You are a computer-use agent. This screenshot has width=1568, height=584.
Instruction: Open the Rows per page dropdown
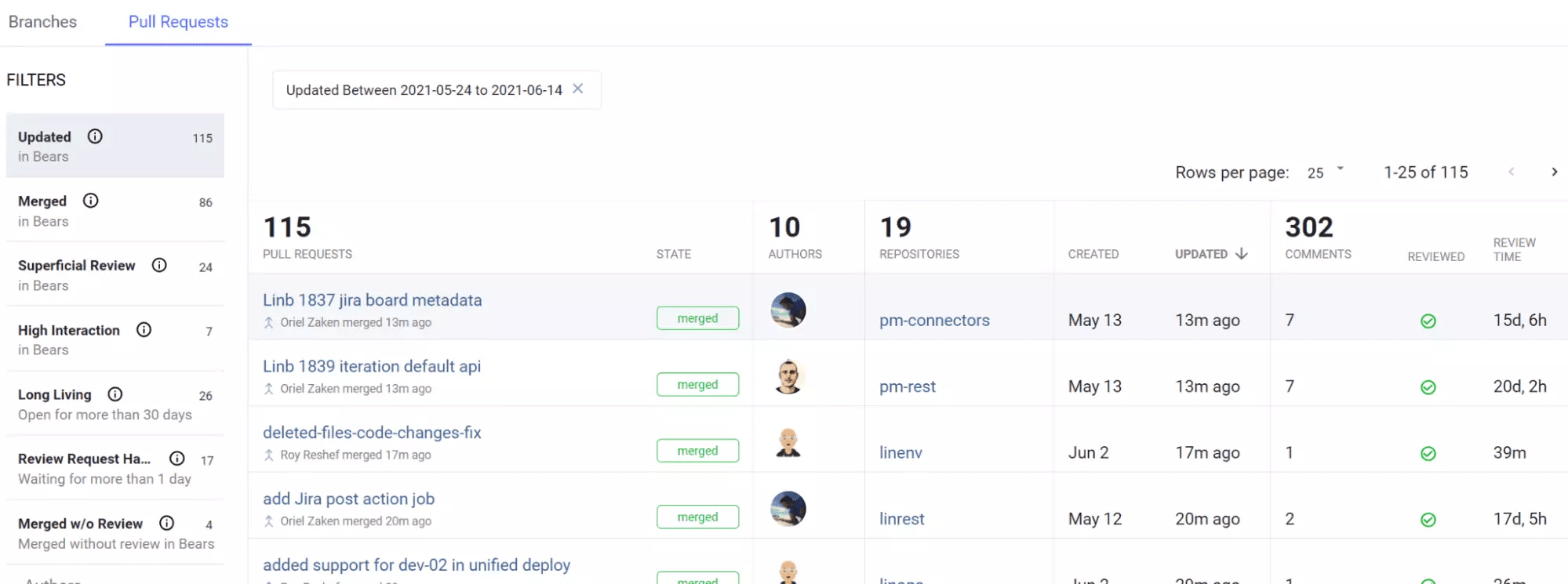coord(1324,172)
